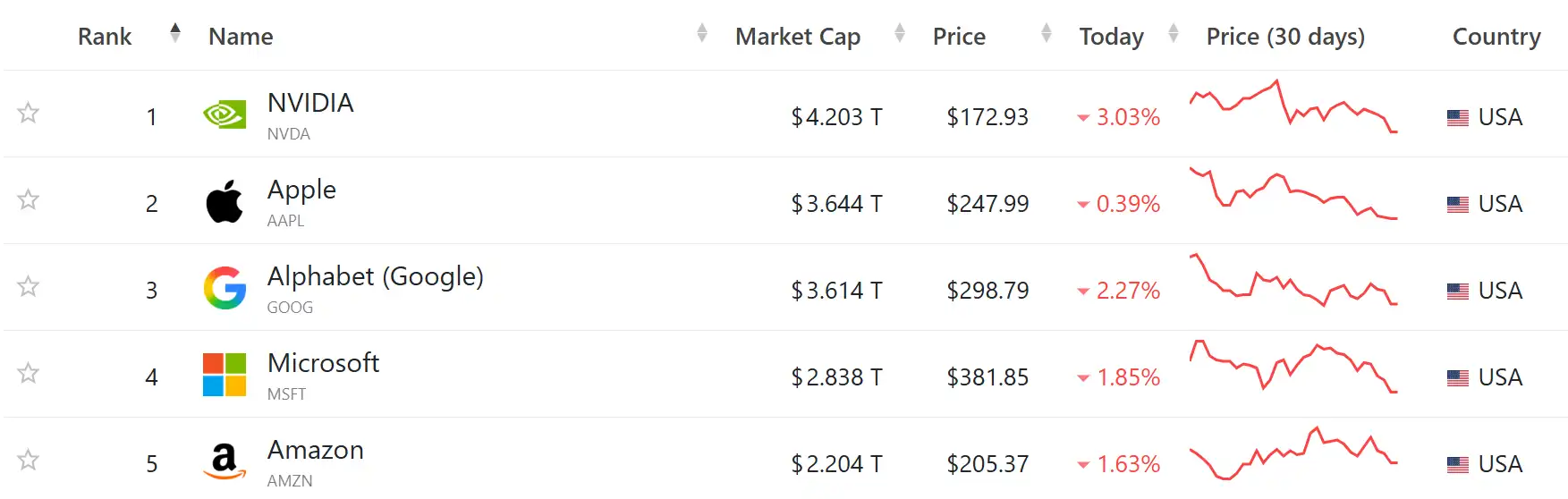The height and width of the screenshot is (499, 1568).
Task: Click the red down arrow beside 3.03%
Action: [x=1083, y=118]
